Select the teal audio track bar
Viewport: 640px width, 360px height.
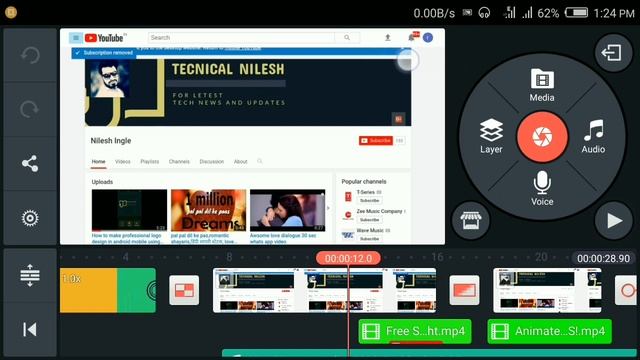(x=429, y=353)
